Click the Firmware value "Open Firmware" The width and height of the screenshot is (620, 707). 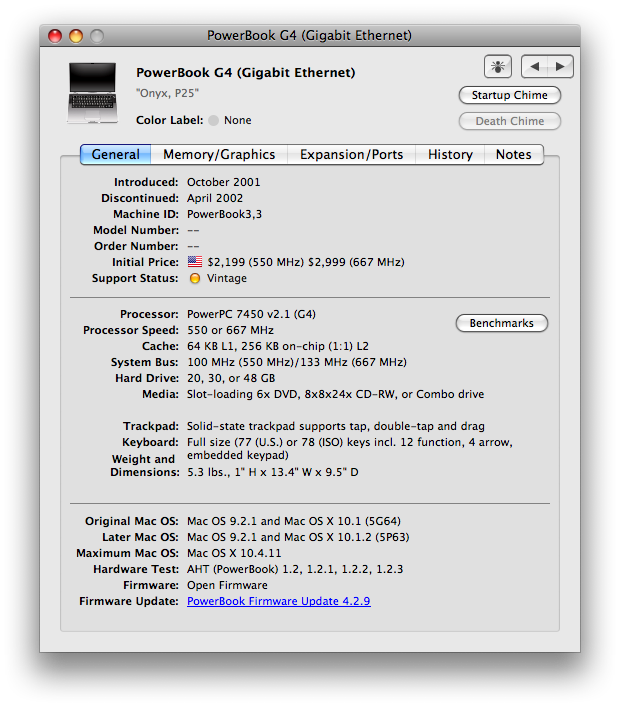tap(227, 585)
